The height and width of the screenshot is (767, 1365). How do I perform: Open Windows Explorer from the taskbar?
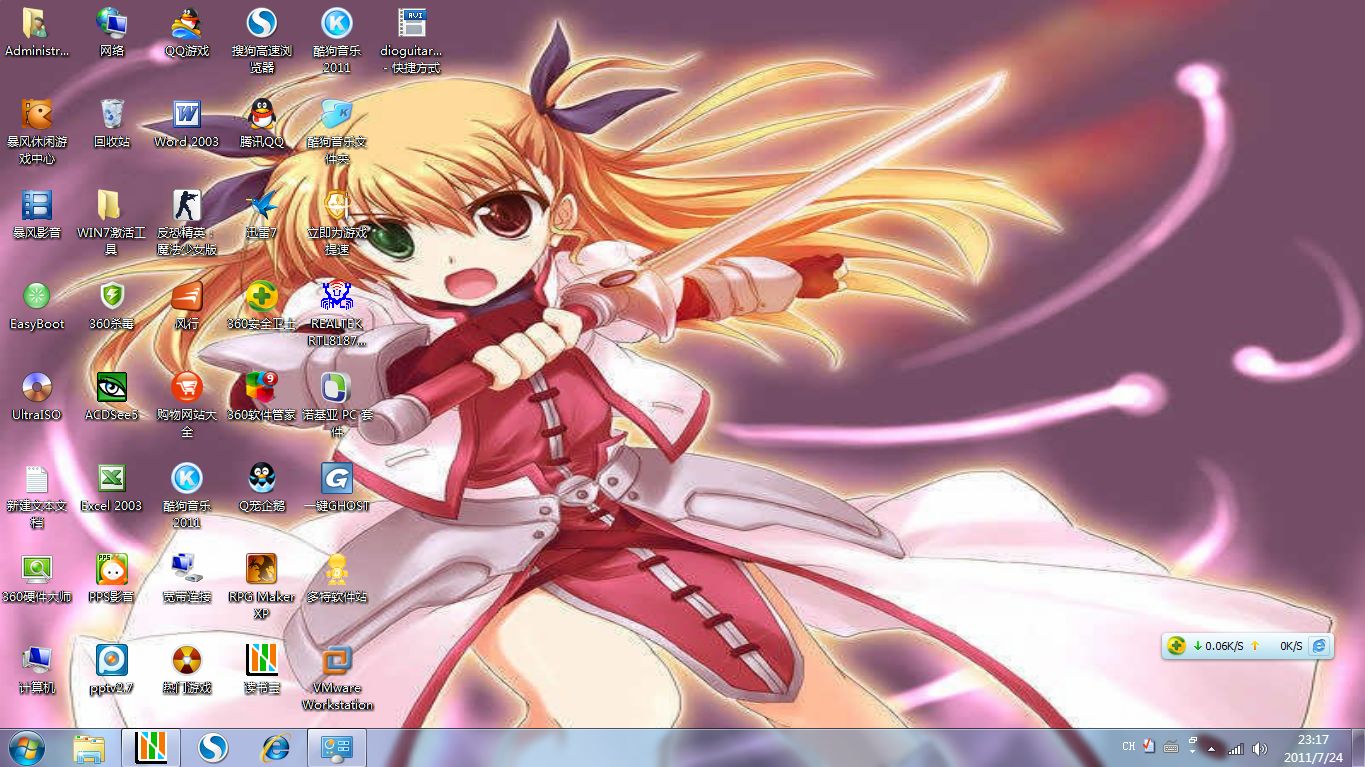coord(89,747)
